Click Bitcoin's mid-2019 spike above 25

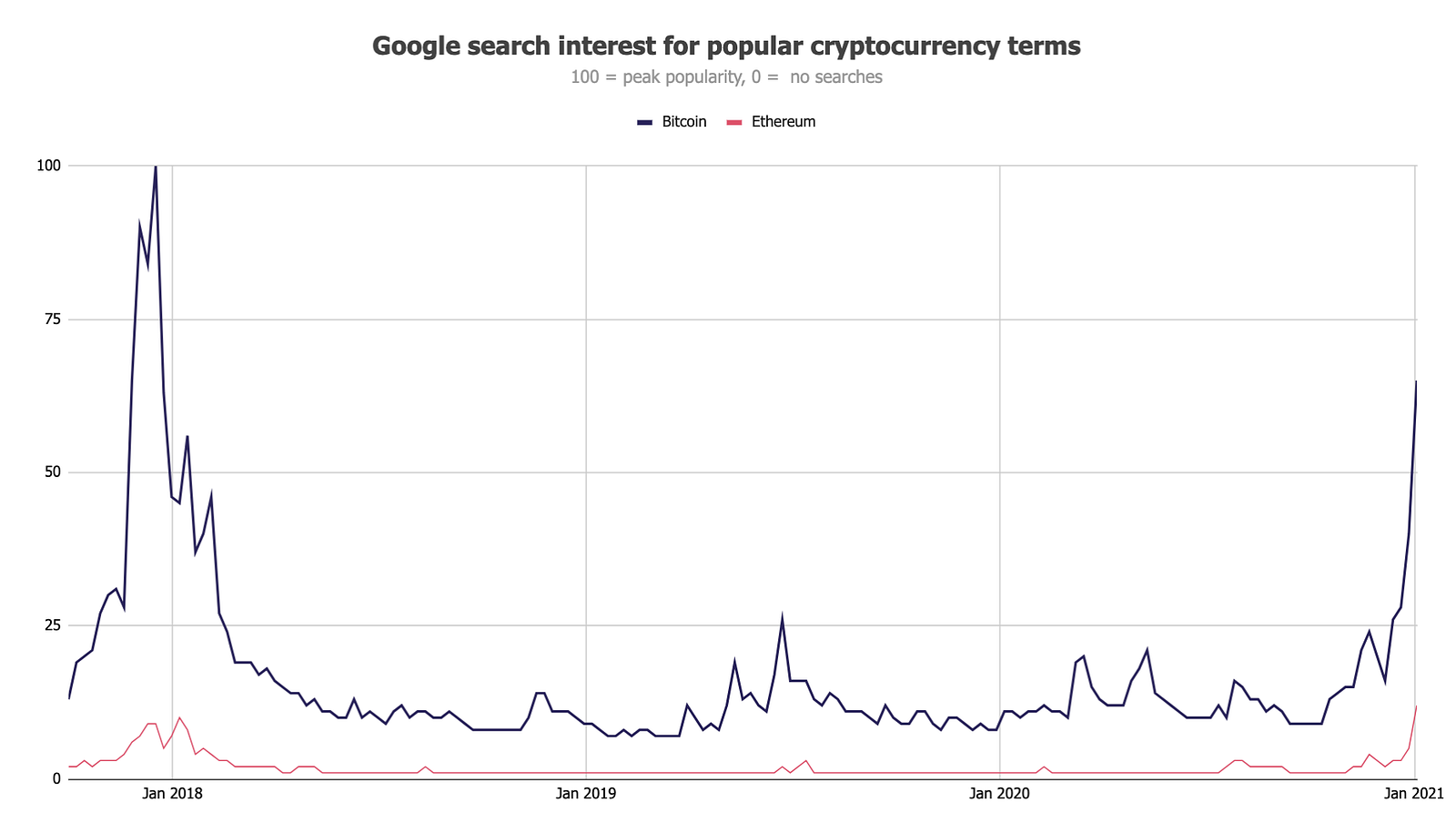point(782,618)
